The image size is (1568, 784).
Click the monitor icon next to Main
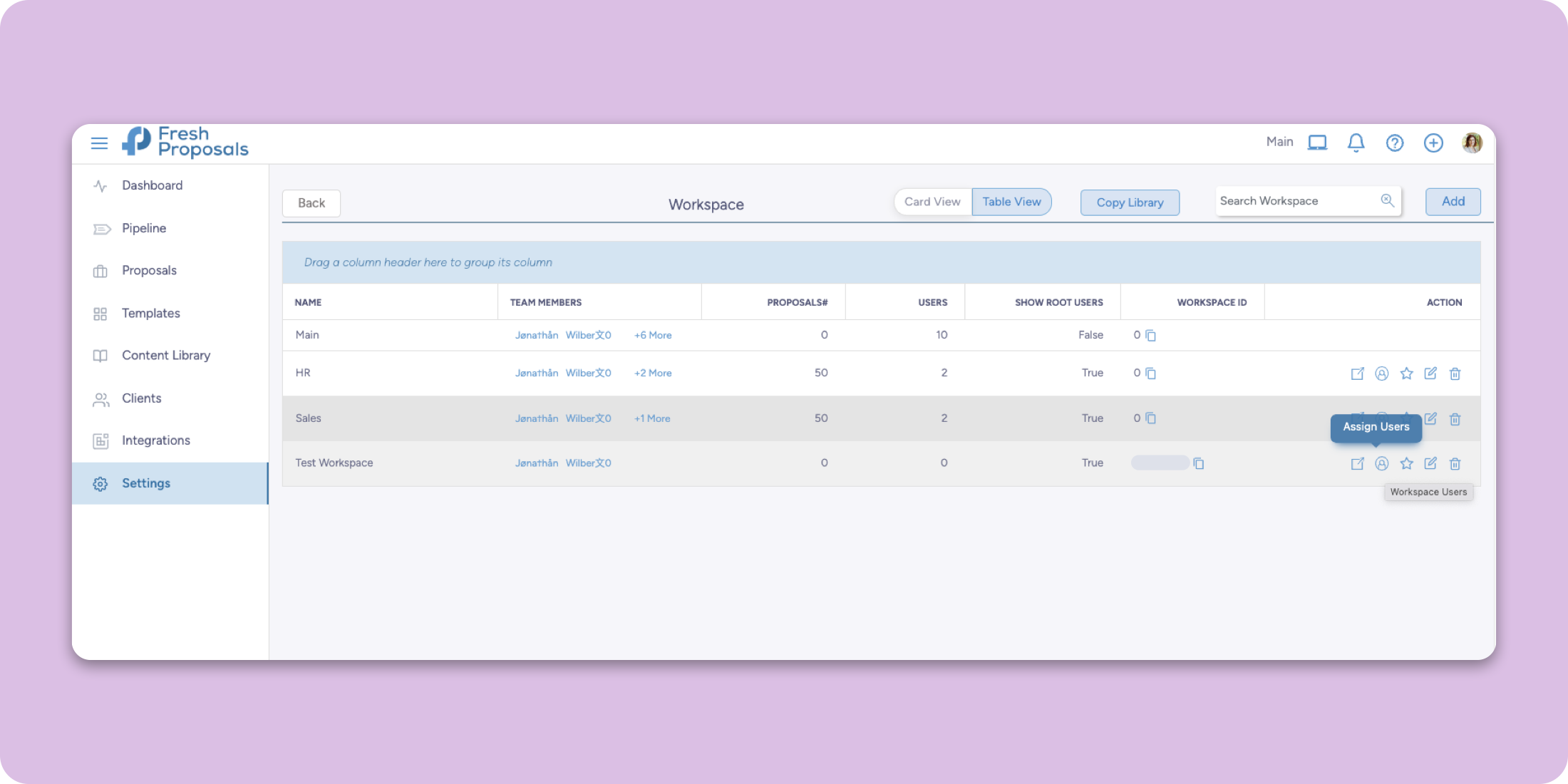(x=1317, y=143)
